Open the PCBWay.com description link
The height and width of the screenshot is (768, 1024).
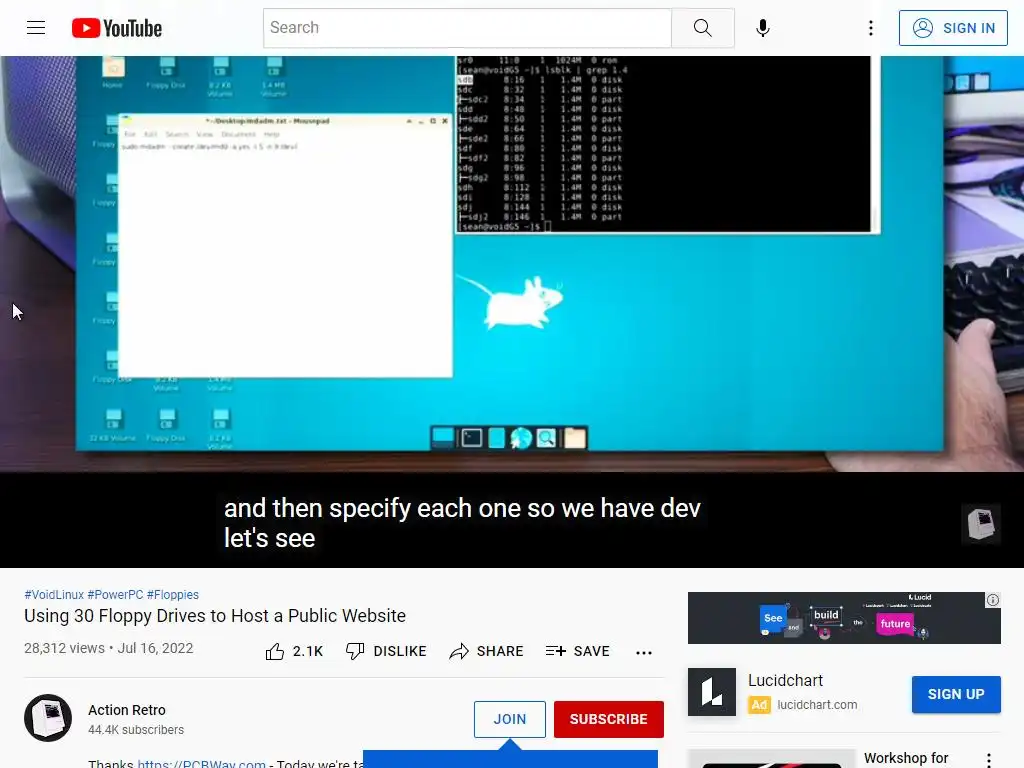coord(201,763)
